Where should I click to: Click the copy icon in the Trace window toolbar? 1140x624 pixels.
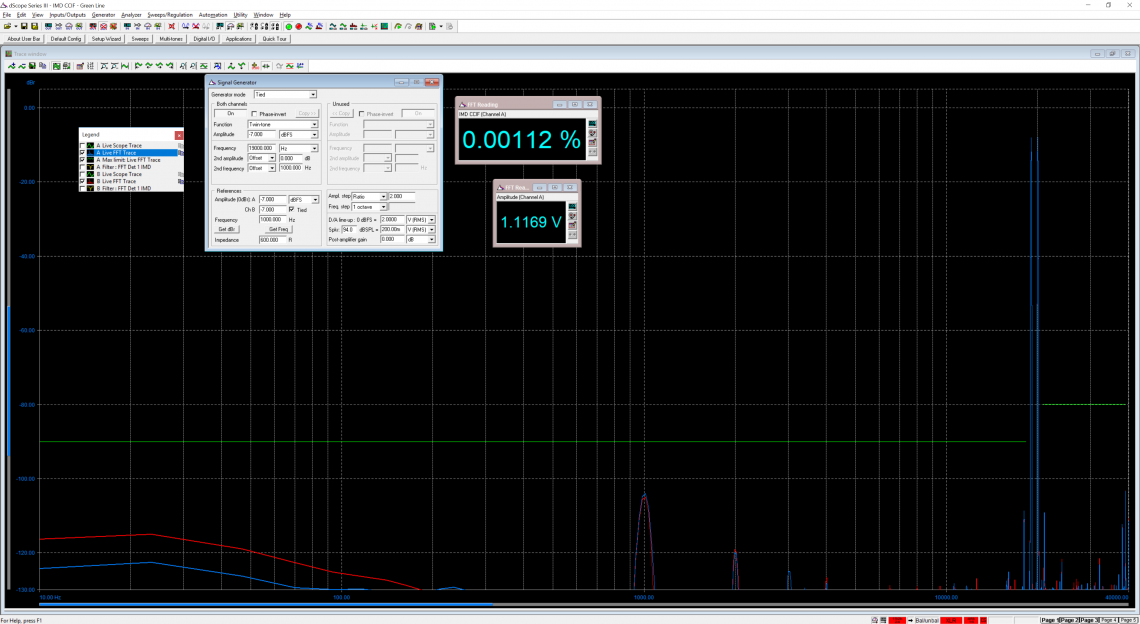43,66
